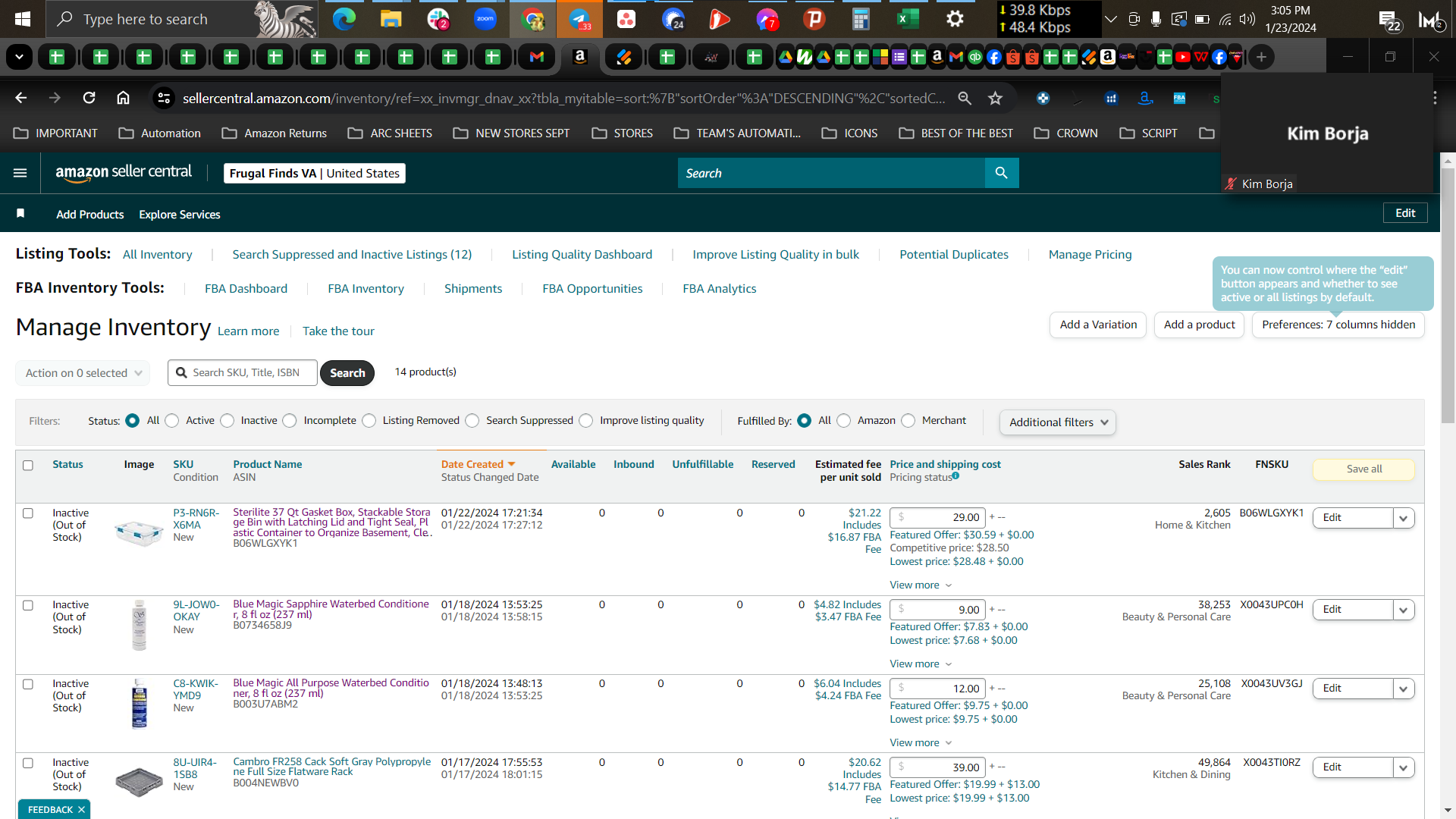Filter by Fulfilled By Merchant

pyautogui.click(x=908, y=421)
